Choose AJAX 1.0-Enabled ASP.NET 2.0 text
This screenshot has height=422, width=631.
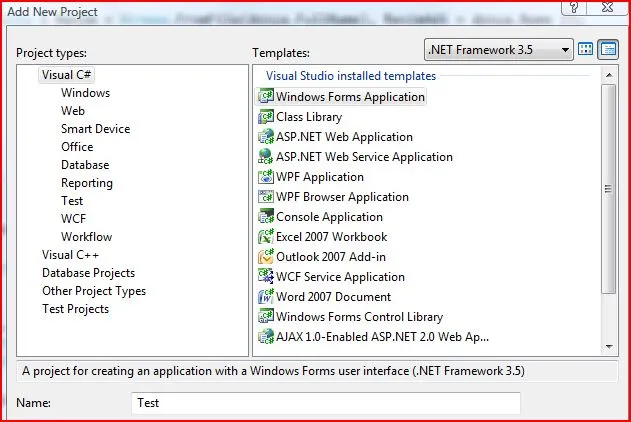click(383, 337)
